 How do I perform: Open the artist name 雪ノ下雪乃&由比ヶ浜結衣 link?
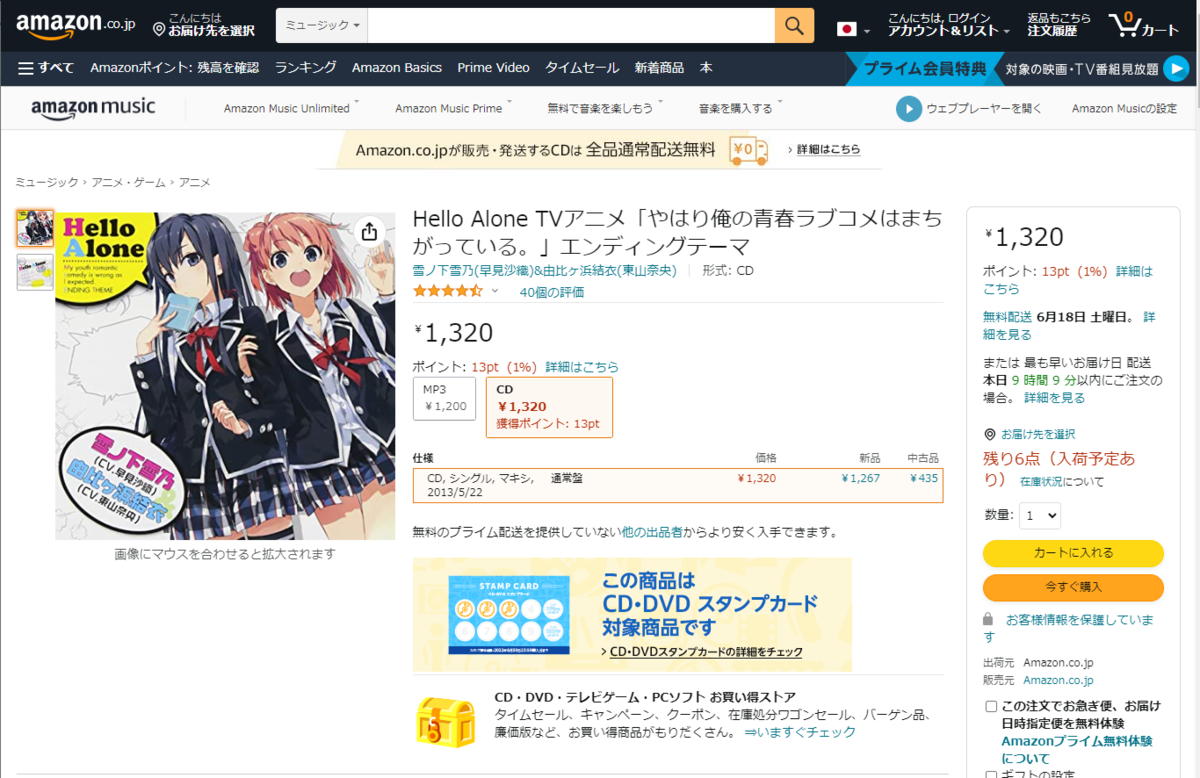tap(545, 270)
